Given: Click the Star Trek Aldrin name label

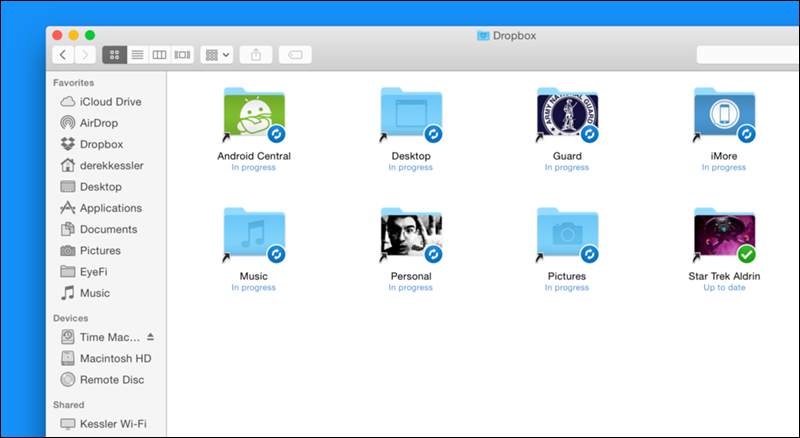Looking at the screenshot, I should 724,276.
